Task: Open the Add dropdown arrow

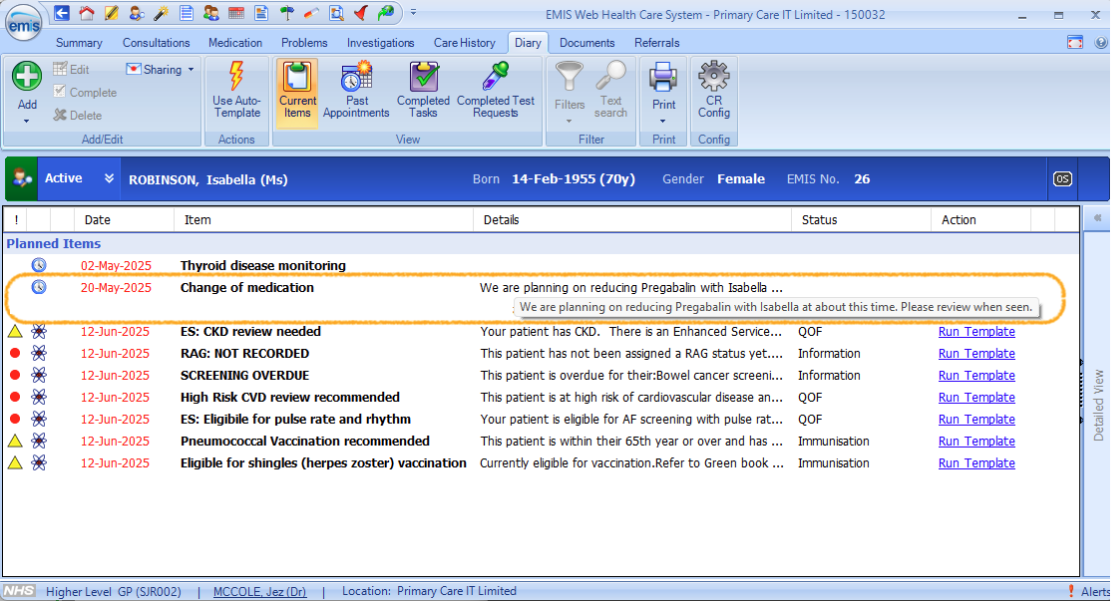Action: tap(27, 121)
